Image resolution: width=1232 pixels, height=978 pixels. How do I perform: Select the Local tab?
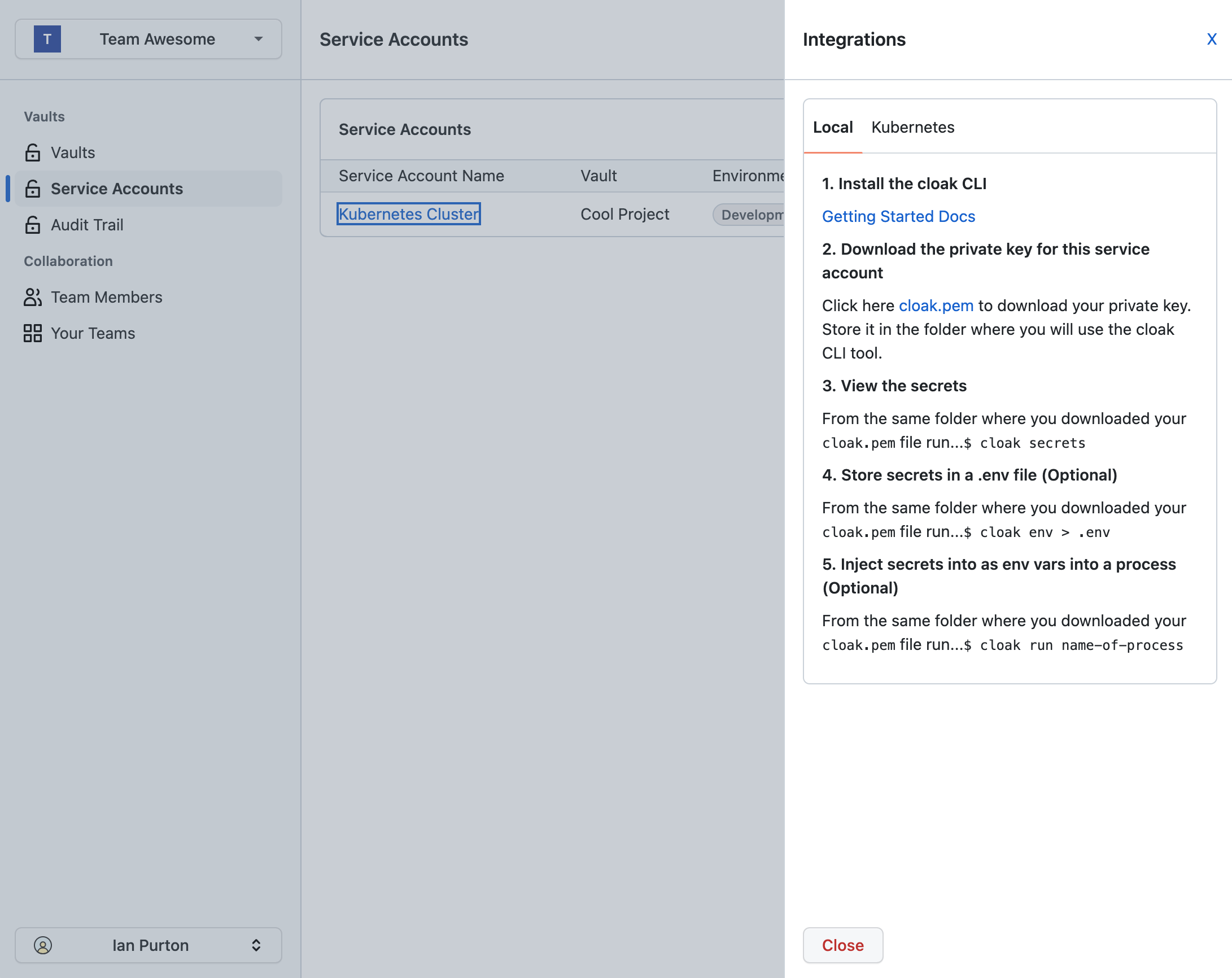pyautogui.click(x=833, y=127)
